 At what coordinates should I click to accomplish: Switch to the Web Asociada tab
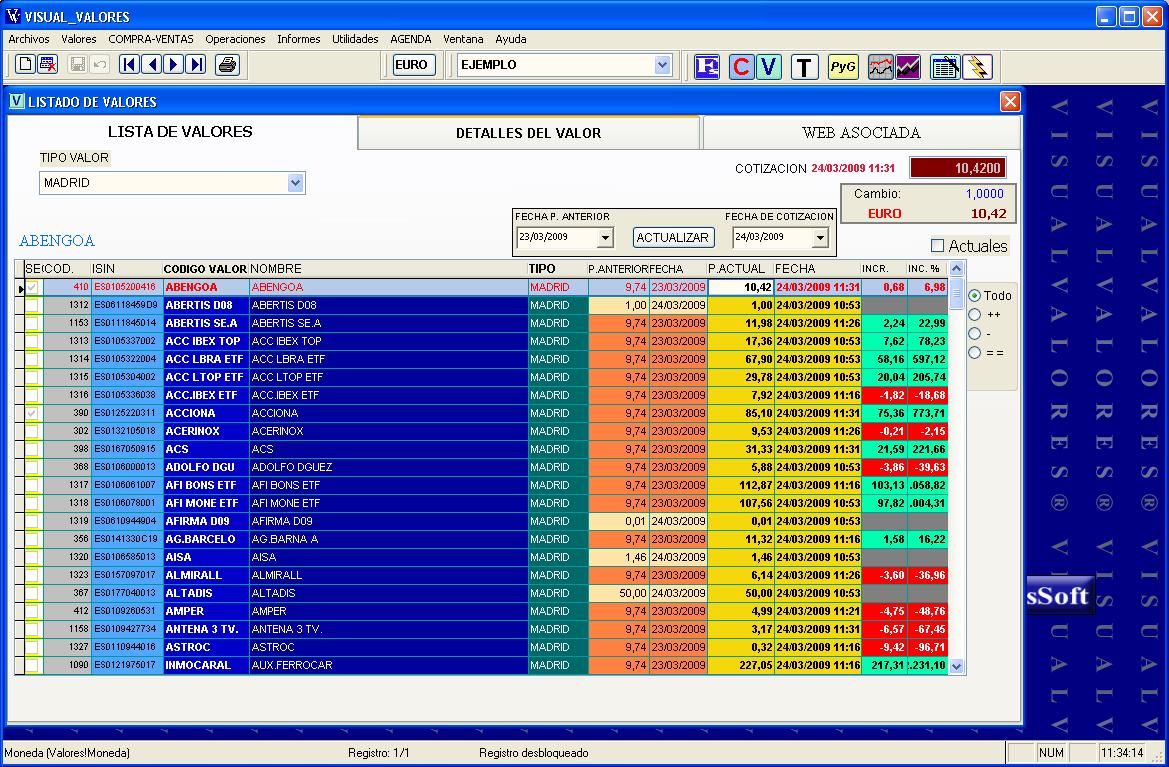[x=861, y=133]
